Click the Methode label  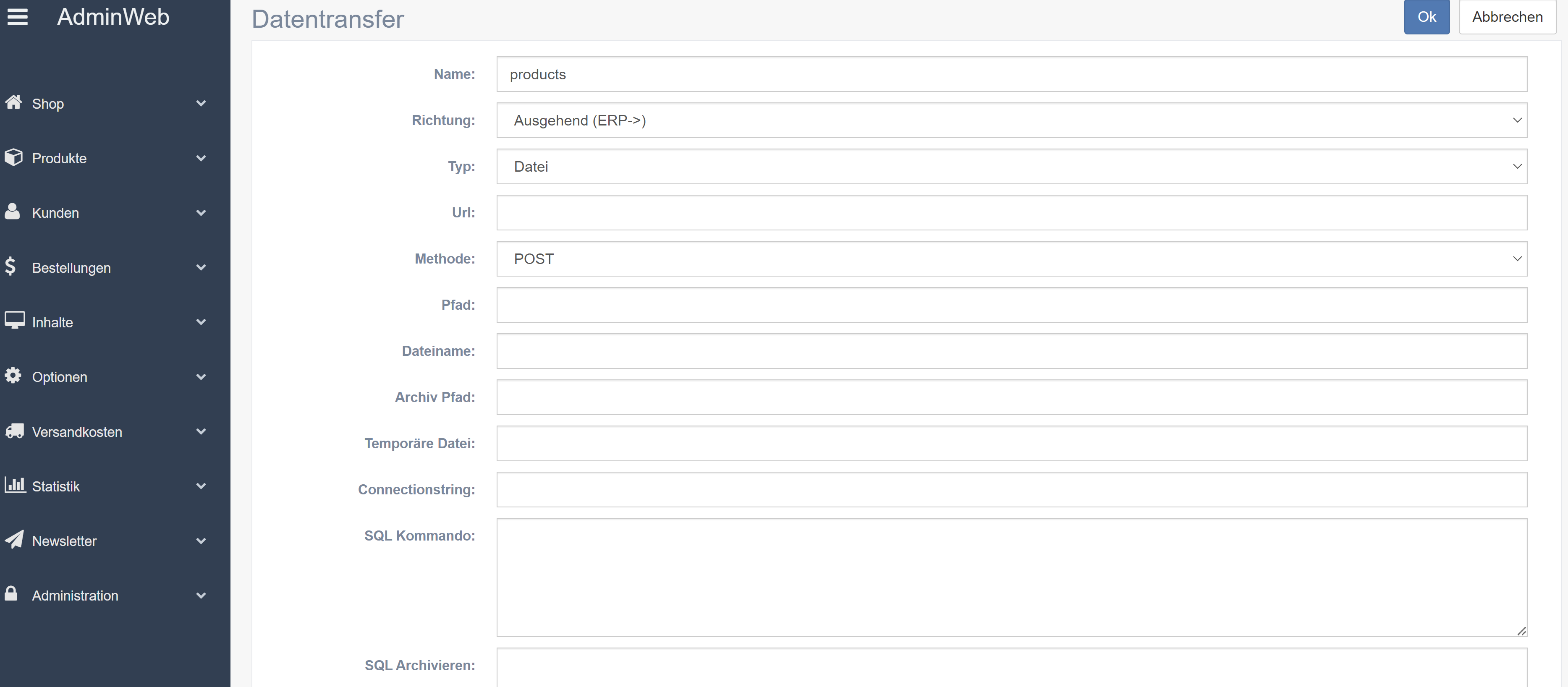click(x=444, y=259)
